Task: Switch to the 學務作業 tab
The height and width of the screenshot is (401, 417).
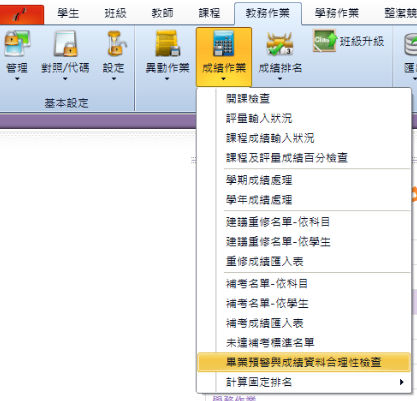Action: [x=337, y=14]
